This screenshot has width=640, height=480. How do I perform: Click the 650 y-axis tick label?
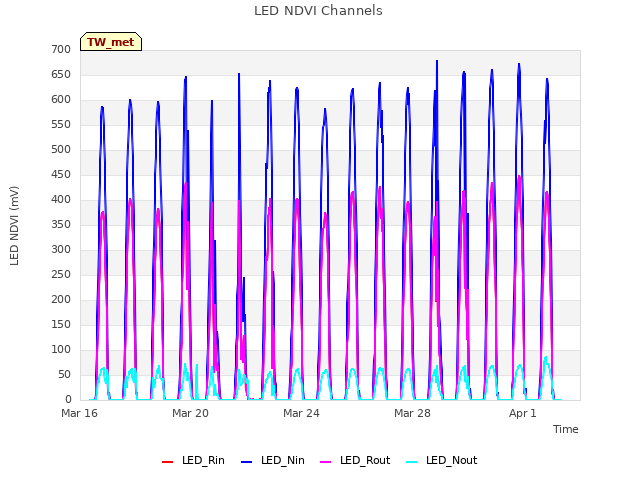tap(61, 74)
